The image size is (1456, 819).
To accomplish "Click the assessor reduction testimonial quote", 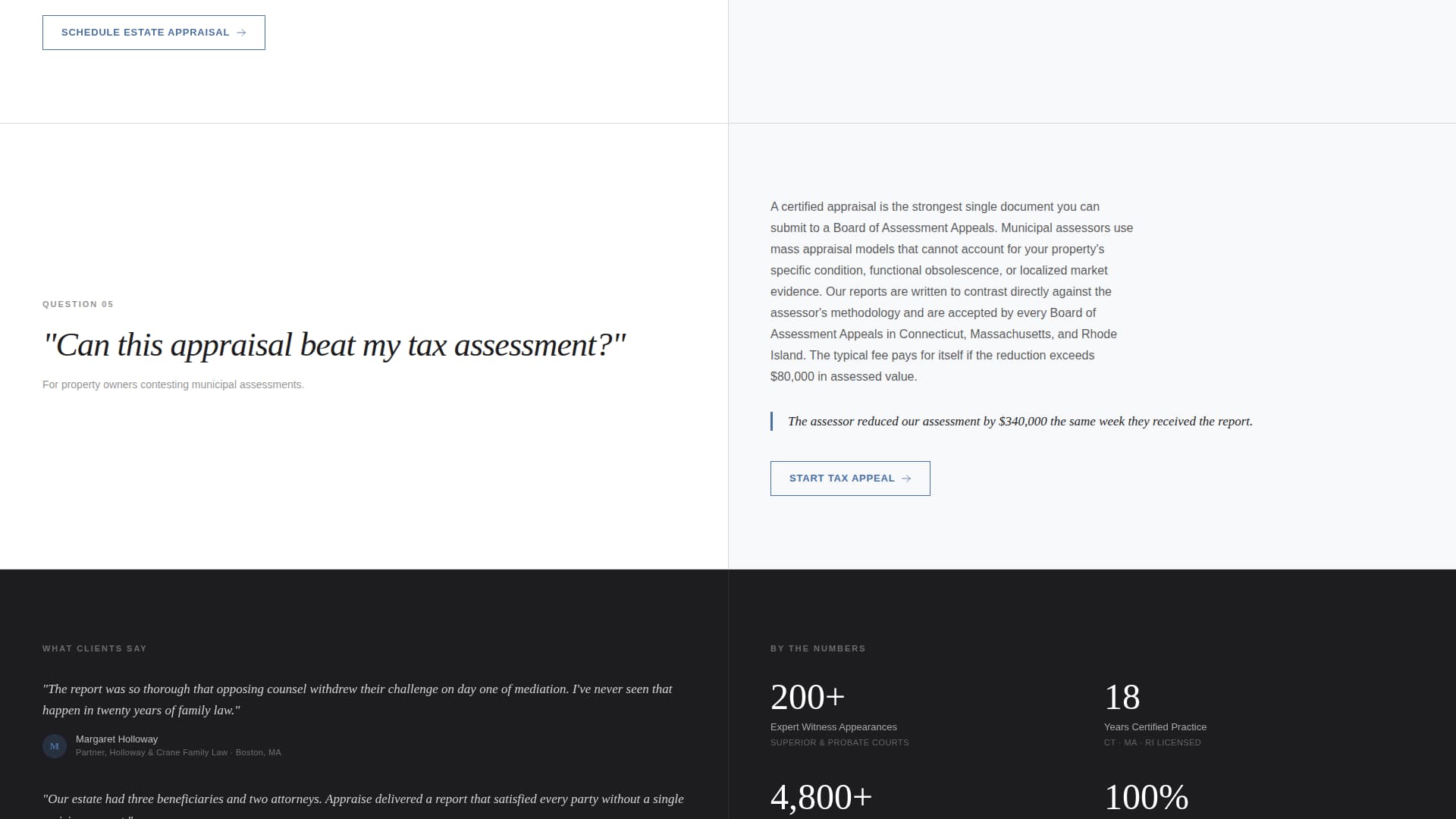I will click(x=1020, y=422).
